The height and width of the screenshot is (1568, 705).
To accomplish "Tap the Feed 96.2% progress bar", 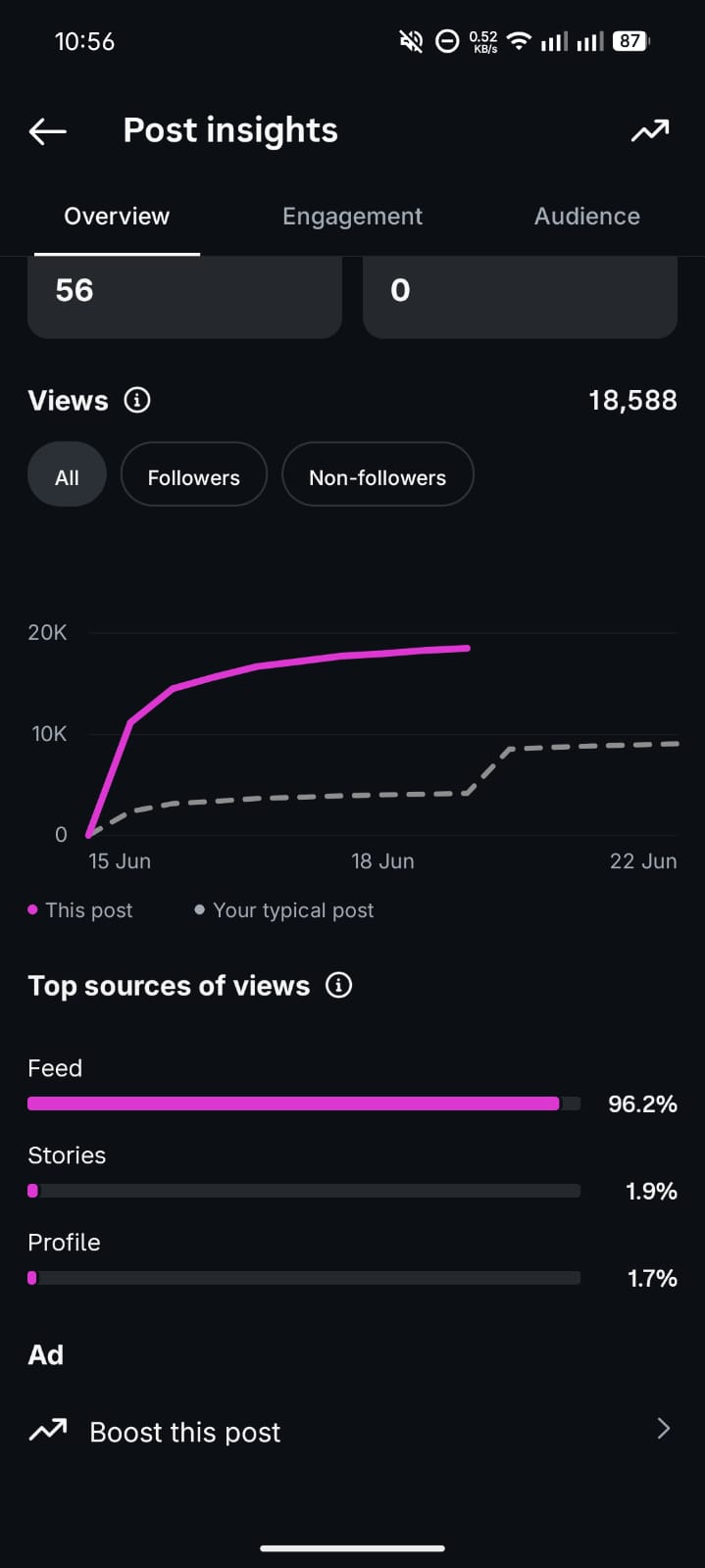I will coord(304,1103).
